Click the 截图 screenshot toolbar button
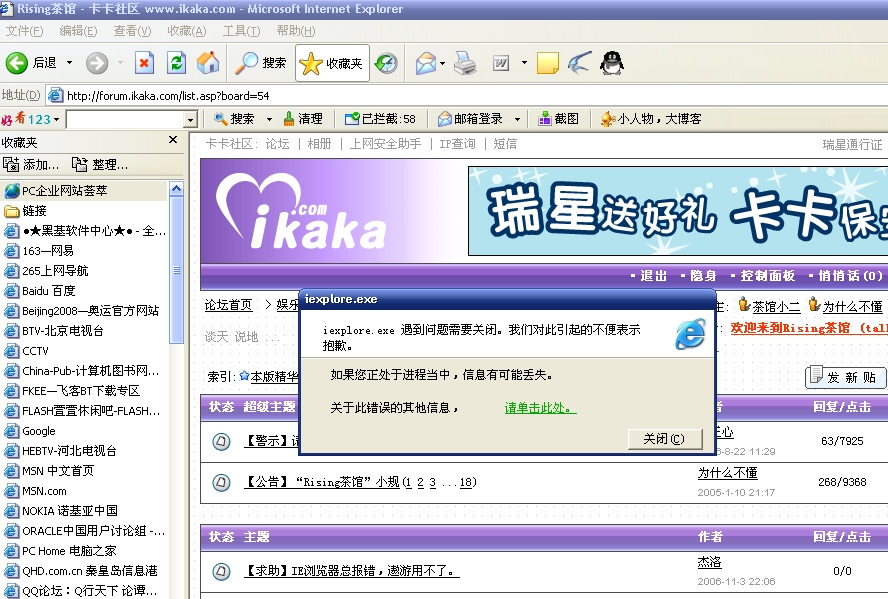The image size is (888, 599). [x=558, y=119]
